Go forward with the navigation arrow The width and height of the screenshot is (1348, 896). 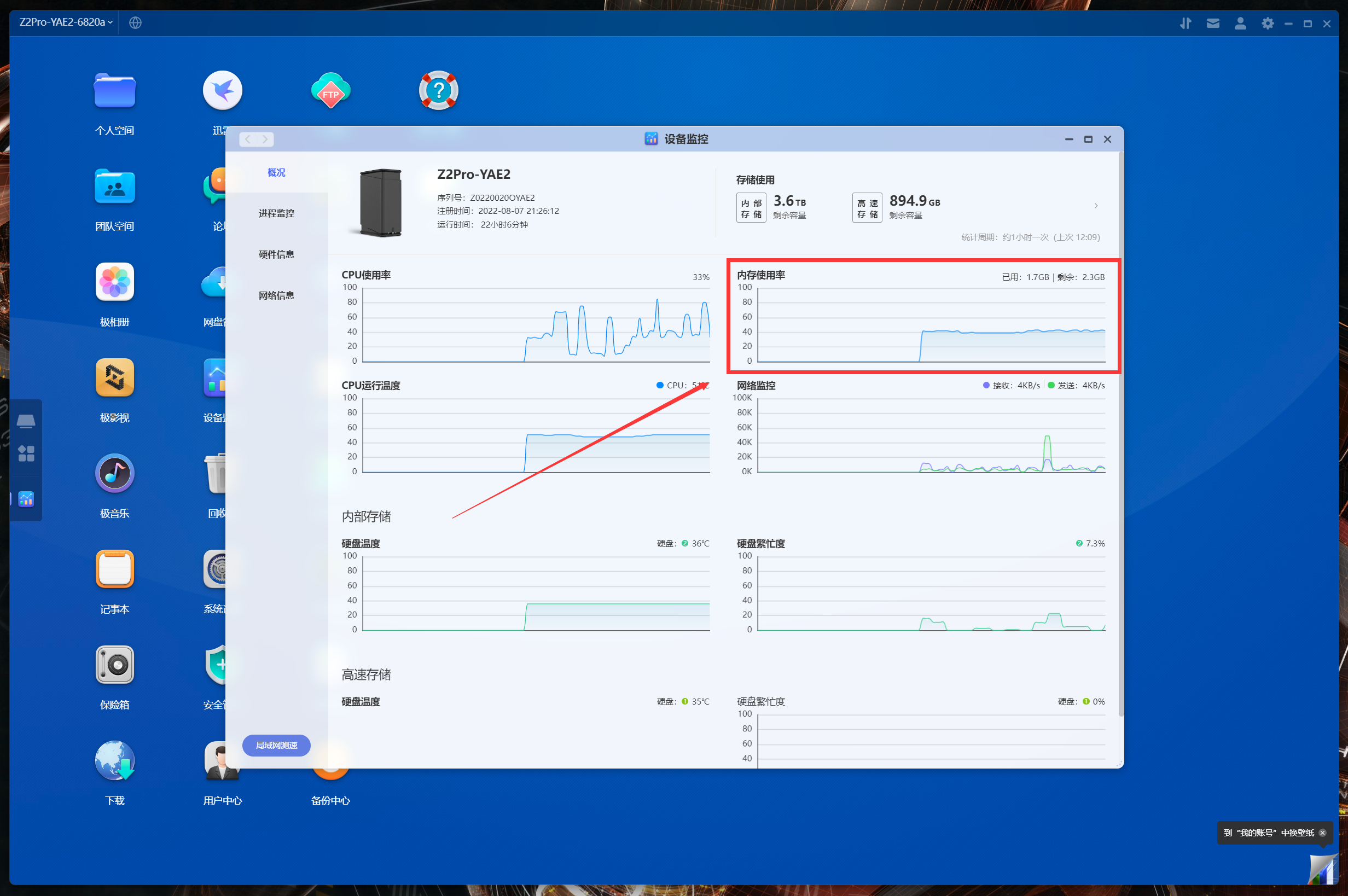(265, 139)
